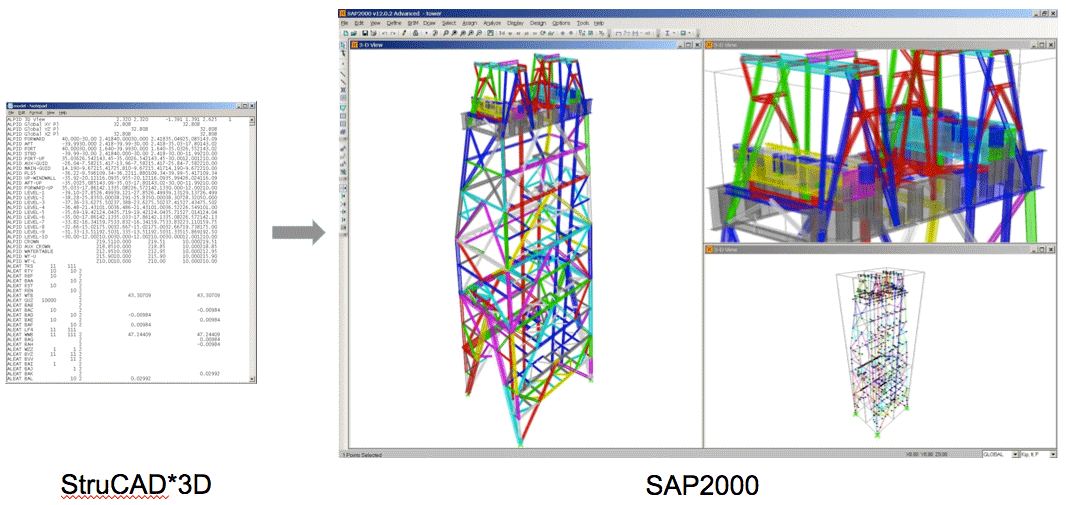
Task: Open the File menu in SAP2000
Action: (344, 23)
